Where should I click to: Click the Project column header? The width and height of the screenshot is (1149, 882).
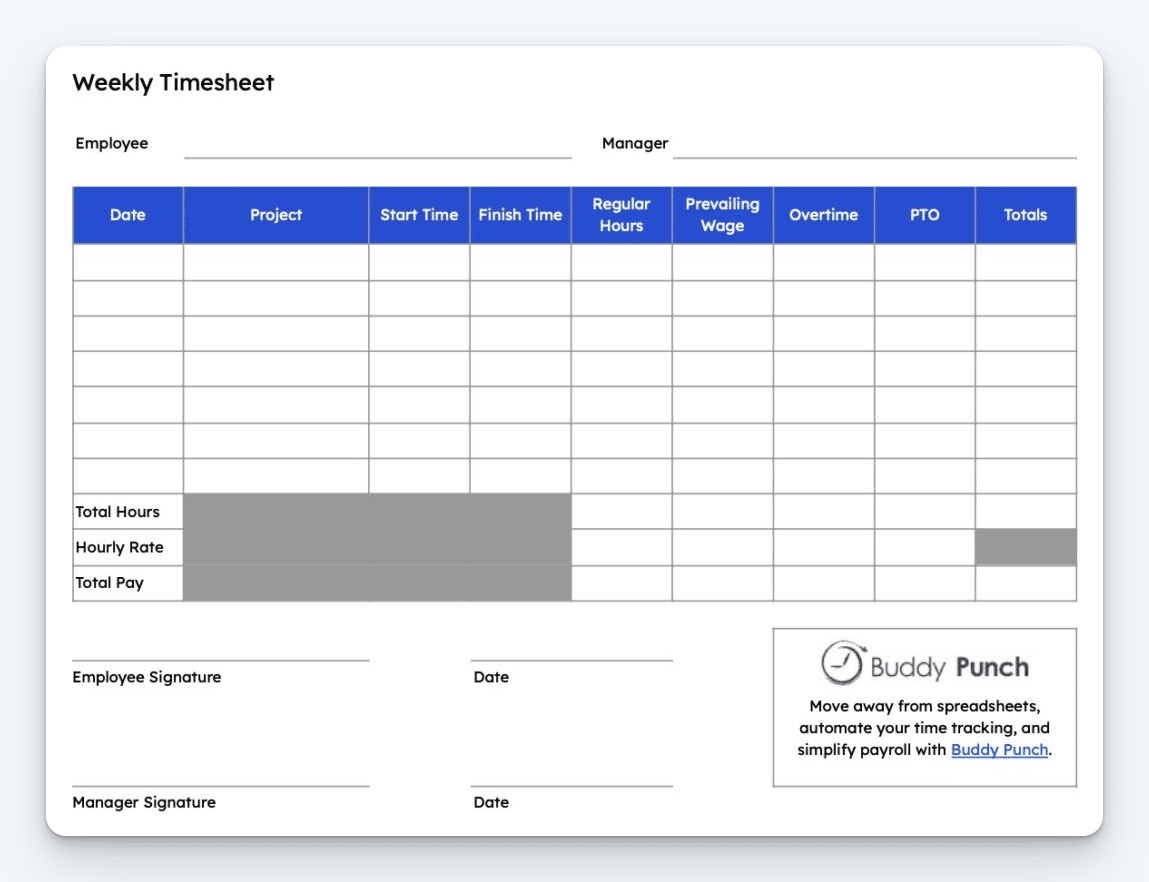pyautogui.click(x=276, y=214)
